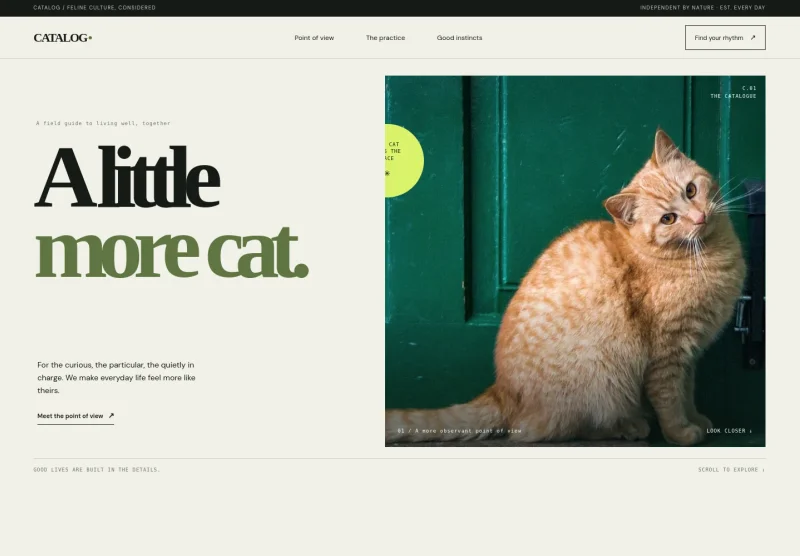Screen dimensions: 800x556
Task: Click A field guide to living well tagline
Action: coord(103,123)
